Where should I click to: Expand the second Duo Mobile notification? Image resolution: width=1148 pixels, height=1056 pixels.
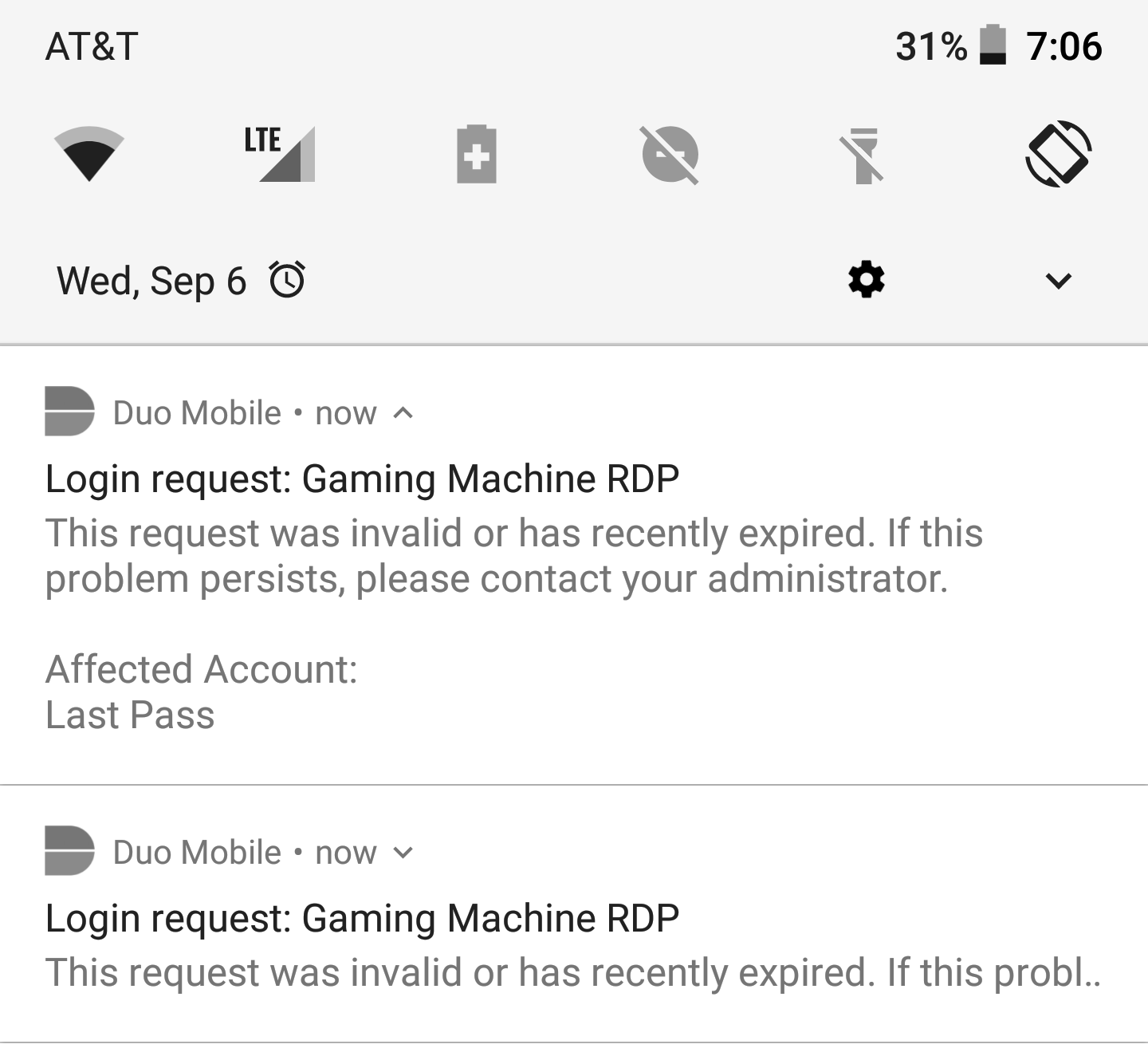tap(403, 853)
